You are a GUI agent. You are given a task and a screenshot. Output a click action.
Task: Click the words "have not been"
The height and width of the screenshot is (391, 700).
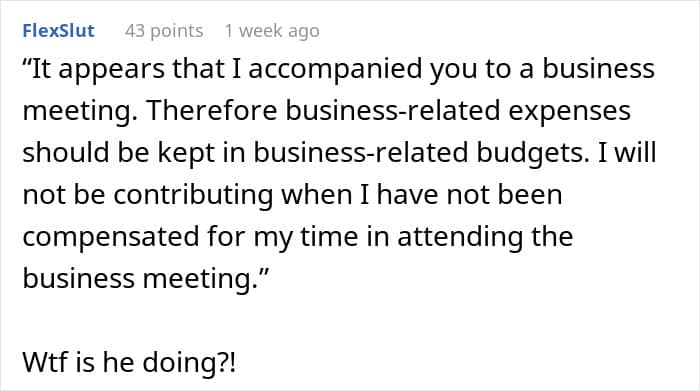469,195
